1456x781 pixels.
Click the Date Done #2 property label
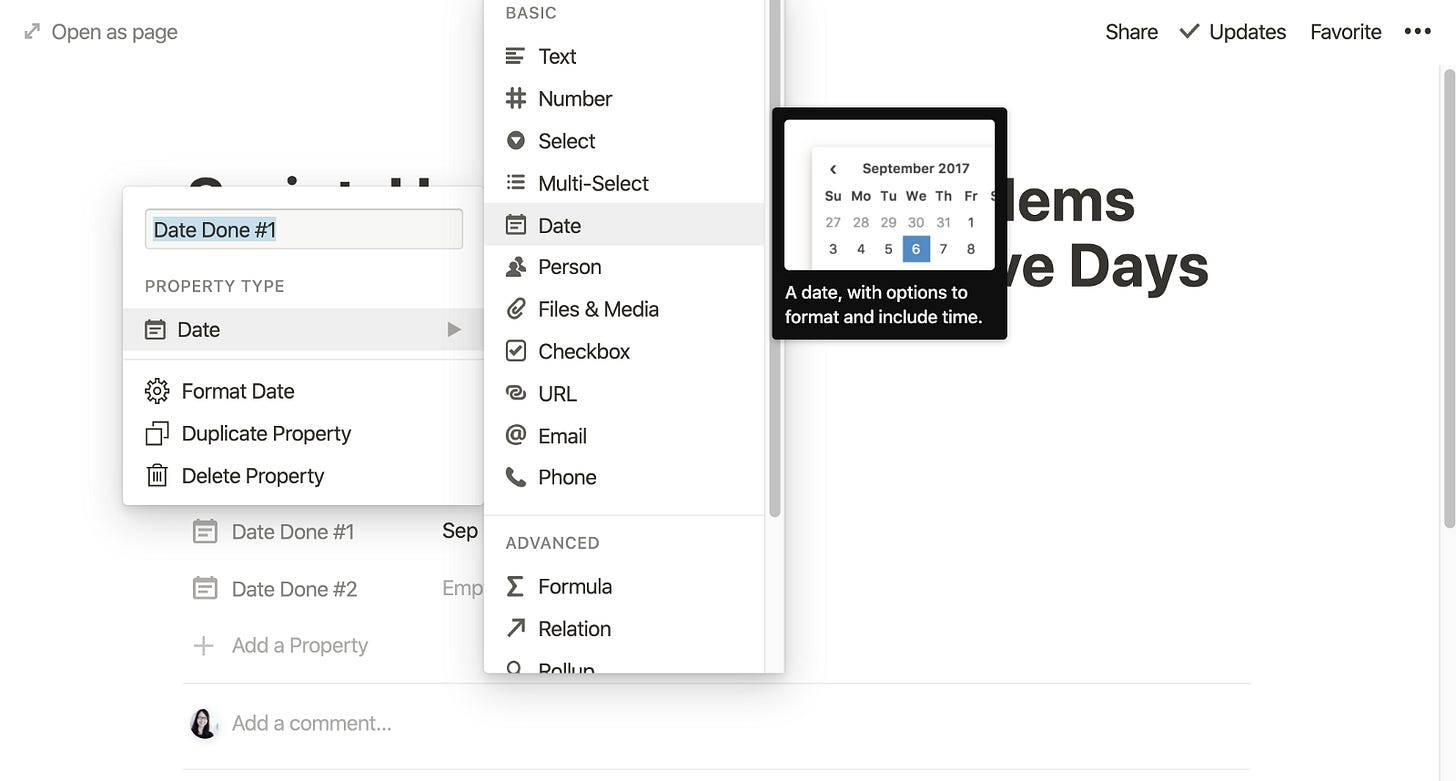[x=294, y=589]
